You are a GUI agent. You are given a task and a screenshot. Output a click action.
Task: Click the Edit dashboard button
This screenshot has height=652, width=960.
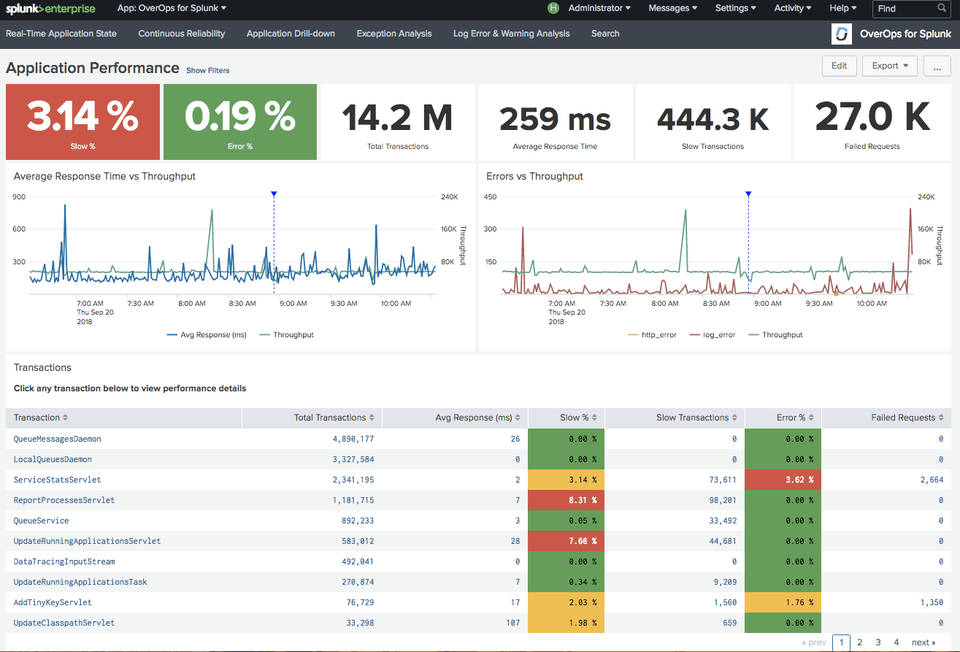point(838,66)
